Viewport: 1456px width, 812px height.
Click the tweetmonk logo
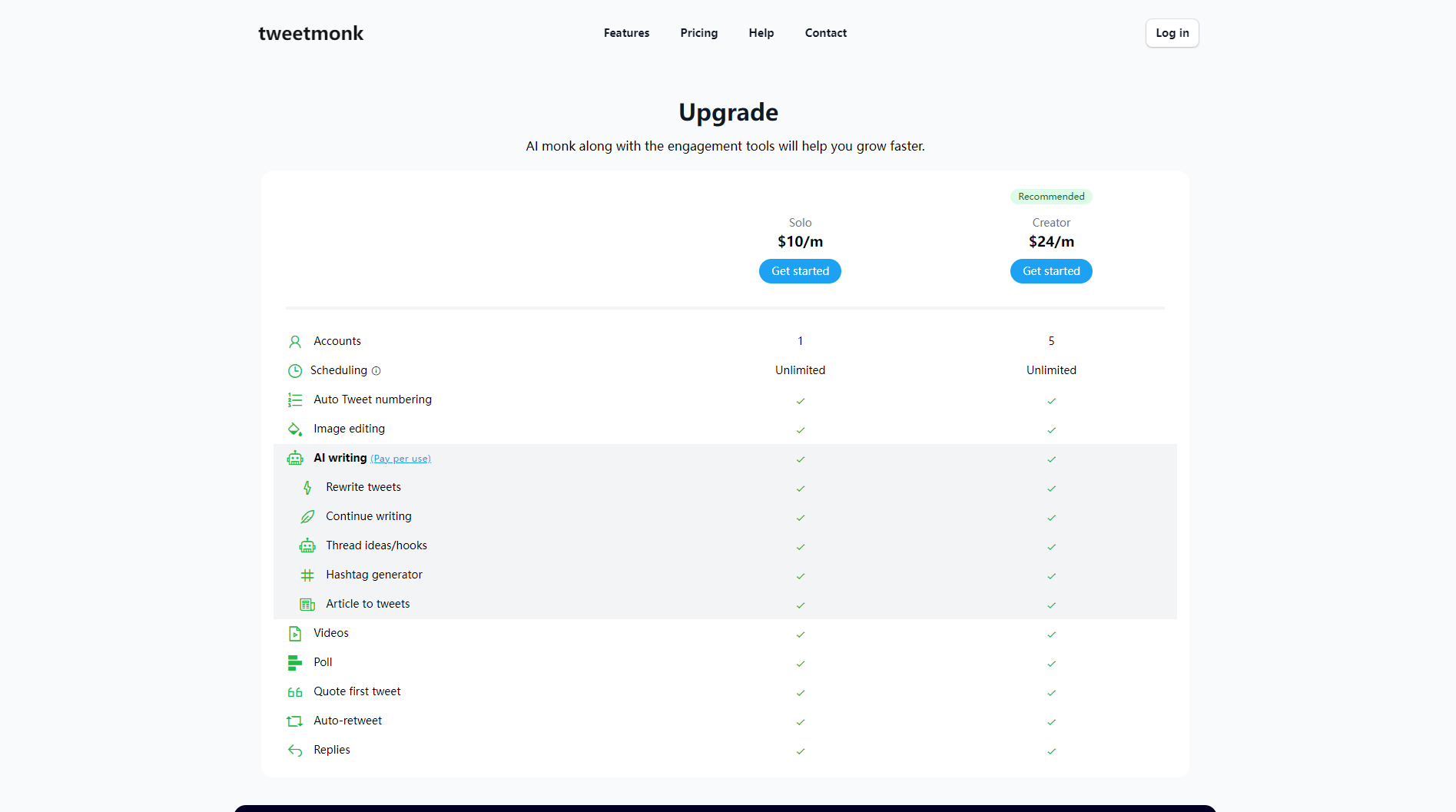310,34
